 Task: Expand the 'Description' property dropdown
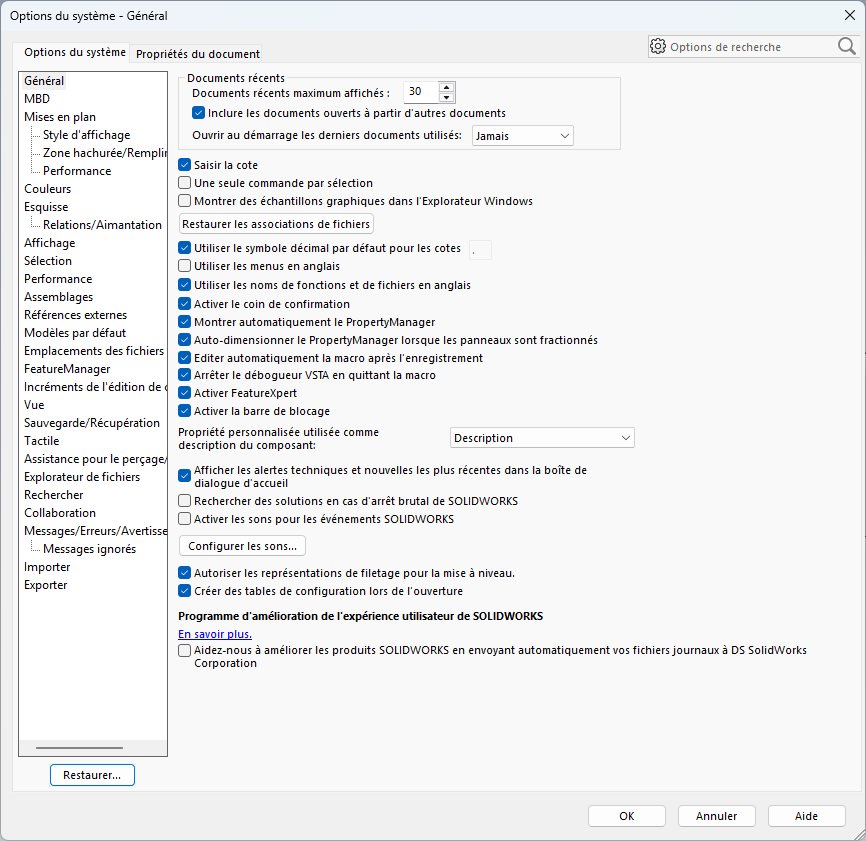pyautogui.click(x=541, y=438)
